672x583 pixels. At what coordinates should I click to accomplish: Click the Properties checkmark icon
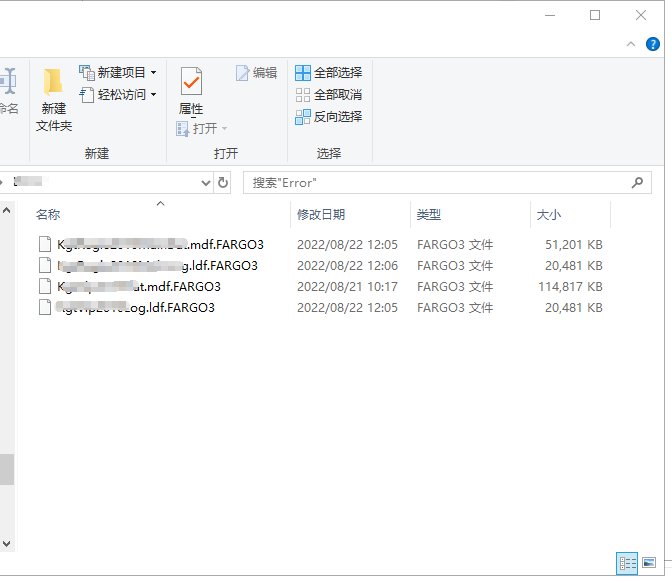190,82
